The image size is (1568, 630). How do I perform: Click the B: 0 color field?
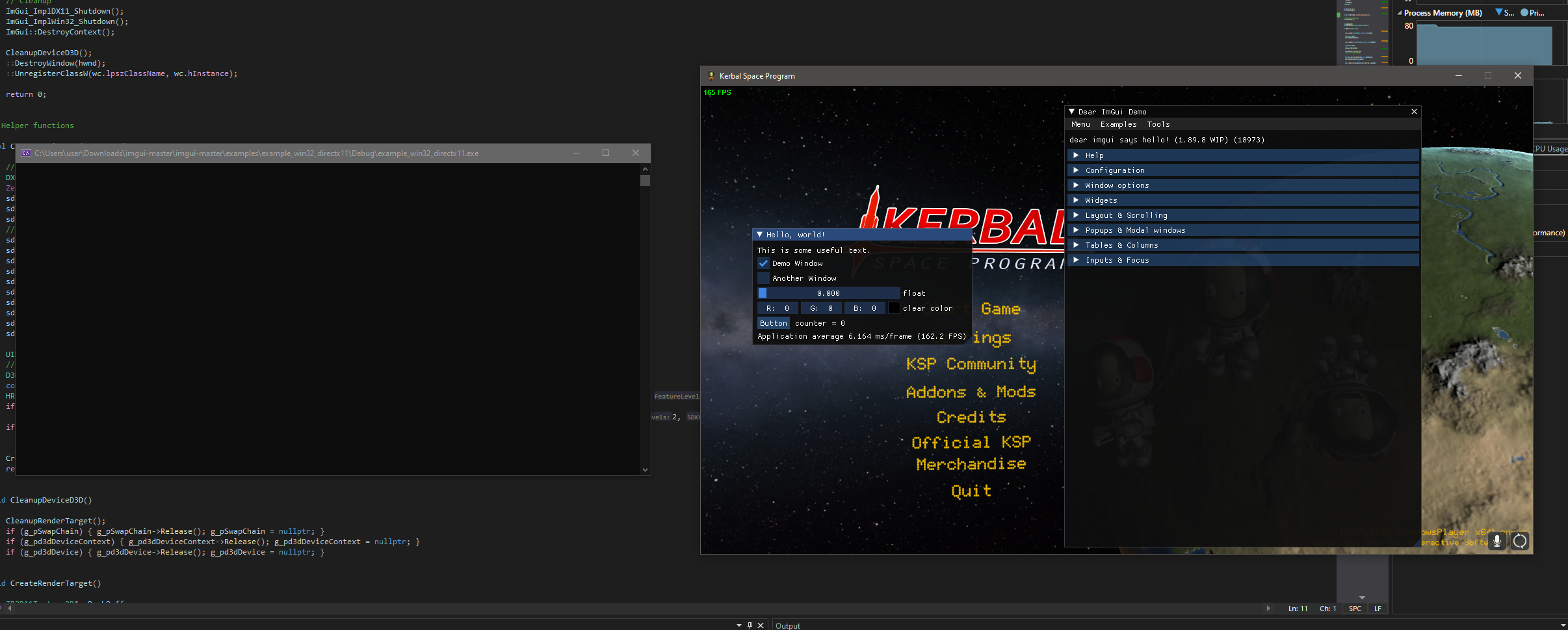point(865,308)
